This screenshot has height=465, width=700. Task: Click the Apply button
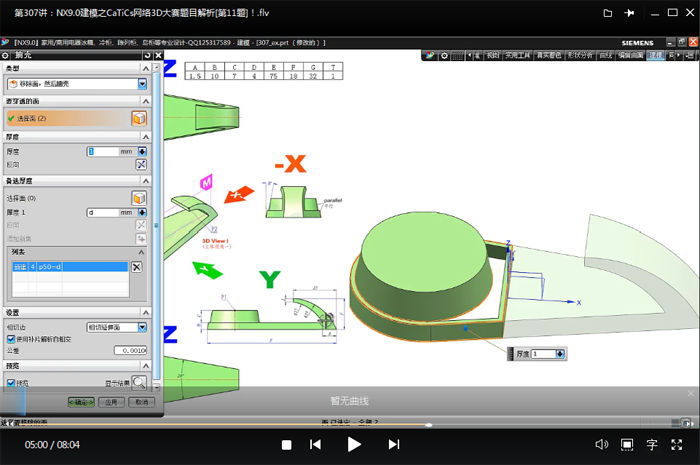tap(111, 402)
